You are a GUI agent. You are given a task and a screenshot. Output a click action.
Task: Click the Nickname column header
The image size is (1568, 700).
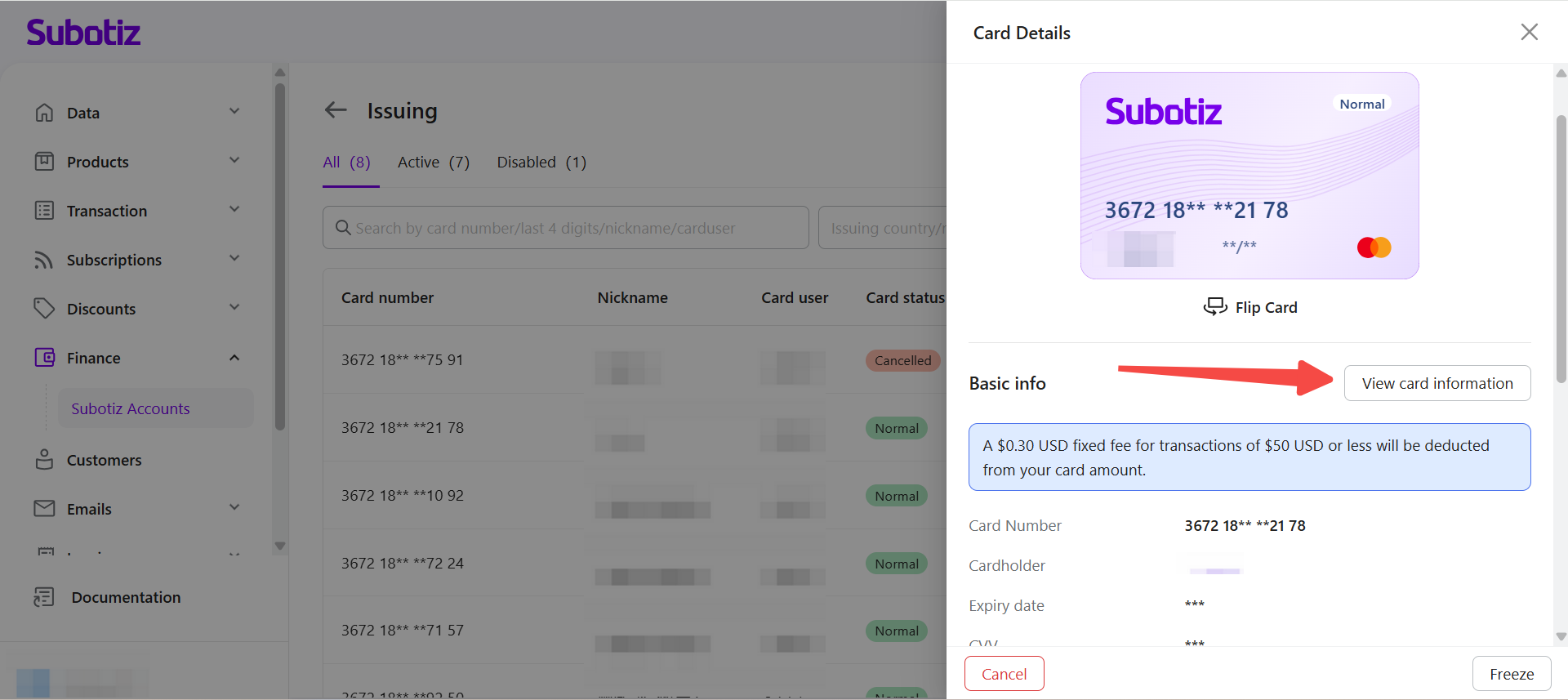pos(633,298)
